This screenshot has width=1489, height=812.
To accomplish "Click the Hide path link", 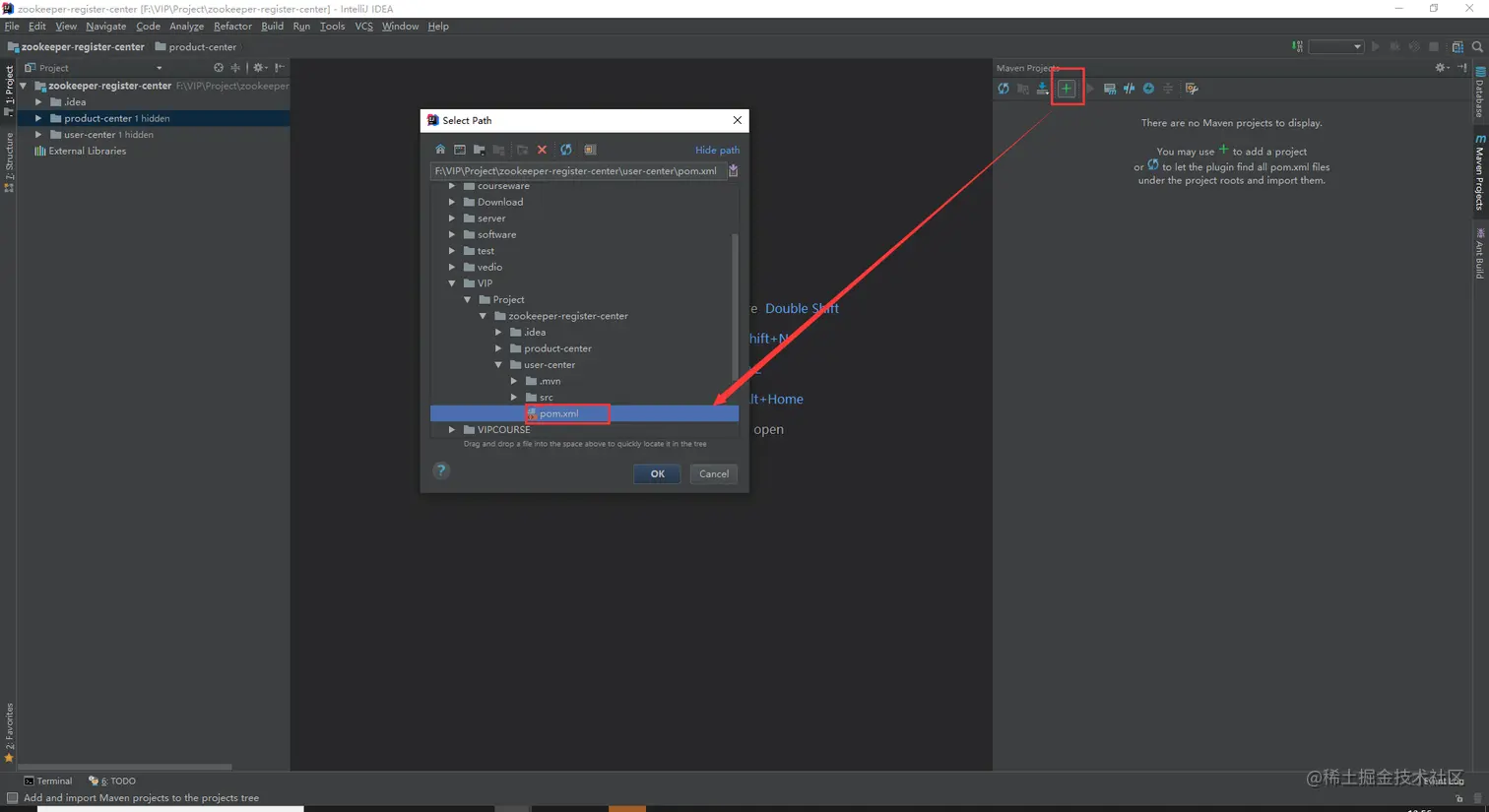I will [717, 151].
